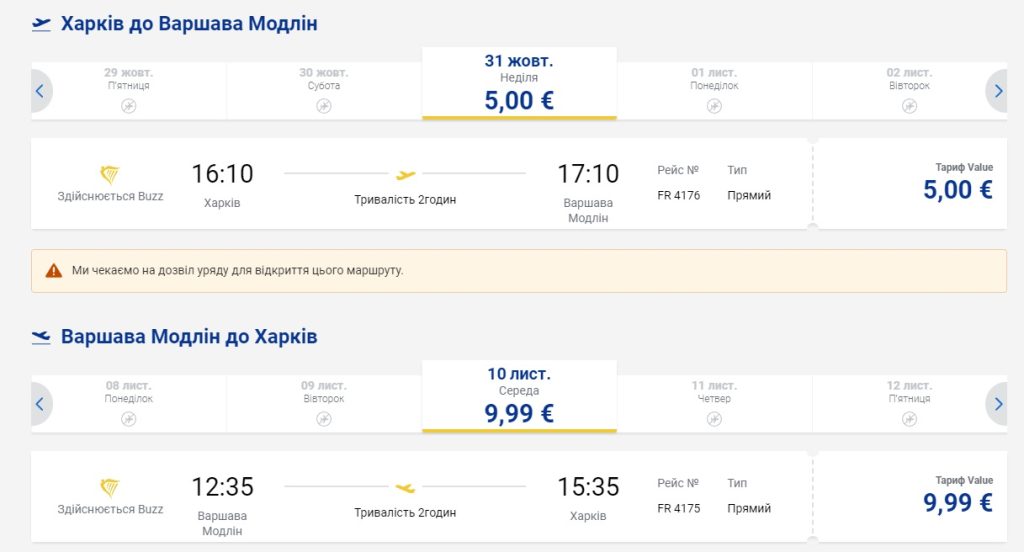This screenshot has height=552, width=1024.
Task: Show earlier dates for the Kharkiv–Warsaw flight
Action: [x=40, y=91]
